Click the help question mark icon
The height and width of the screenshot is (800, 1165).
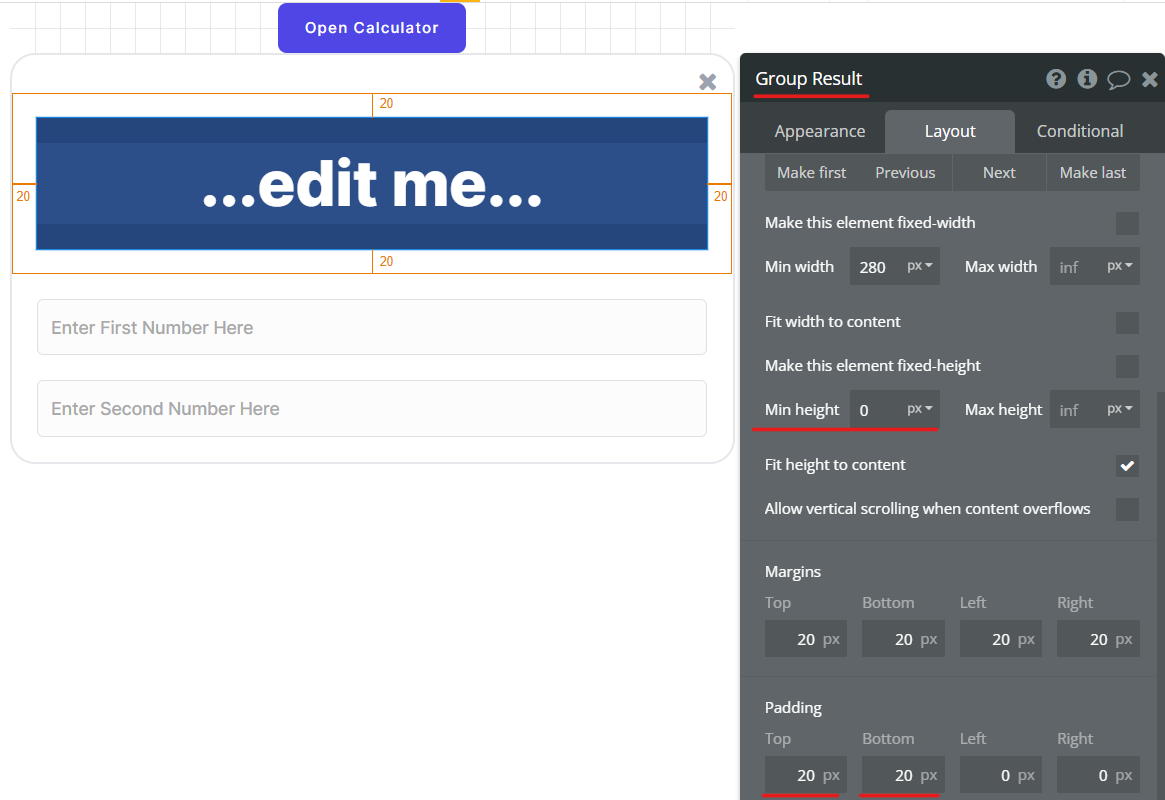[x=1056, y=79]
